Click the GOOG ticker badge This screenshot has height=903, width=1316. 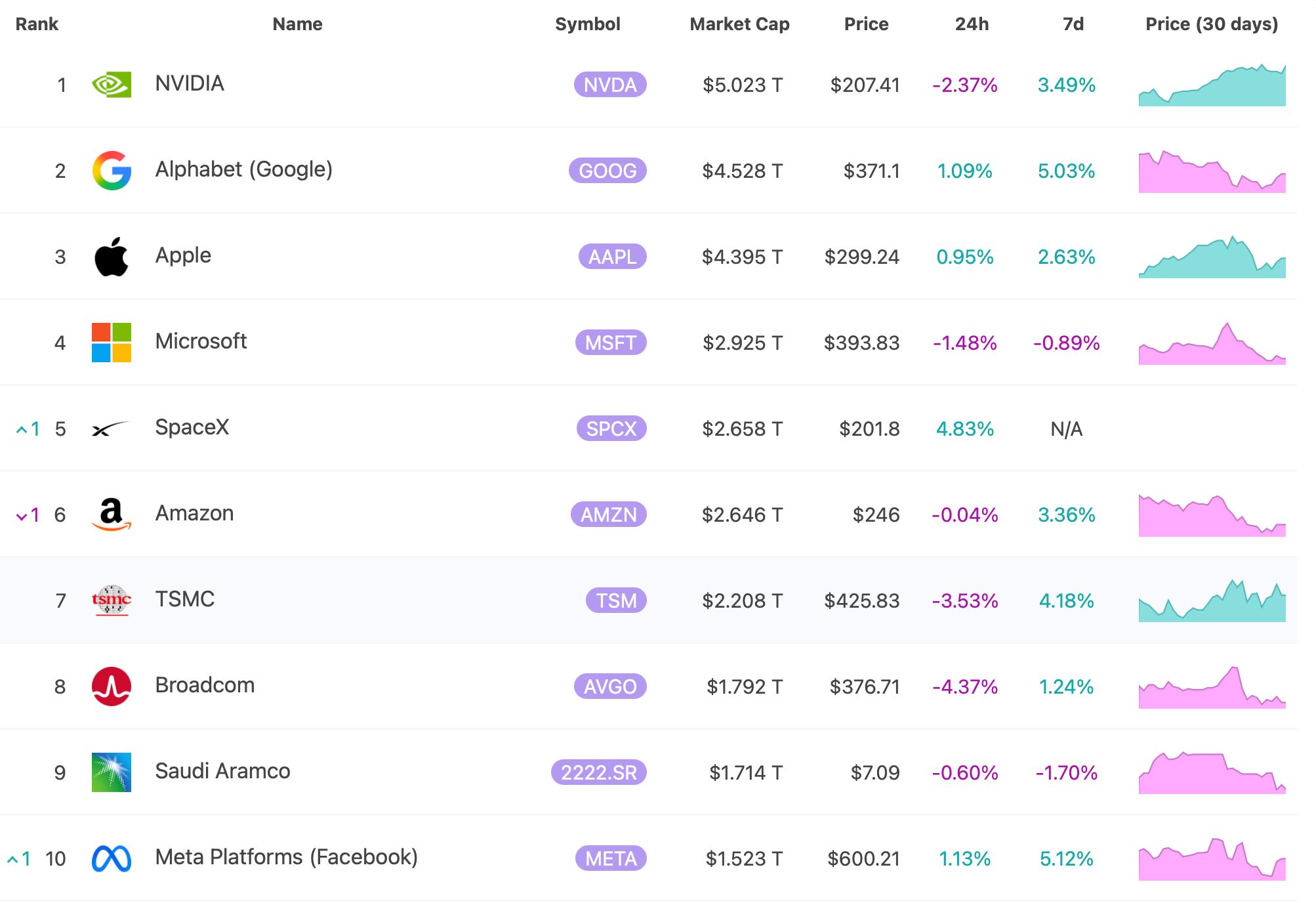(x=607, y=171)
